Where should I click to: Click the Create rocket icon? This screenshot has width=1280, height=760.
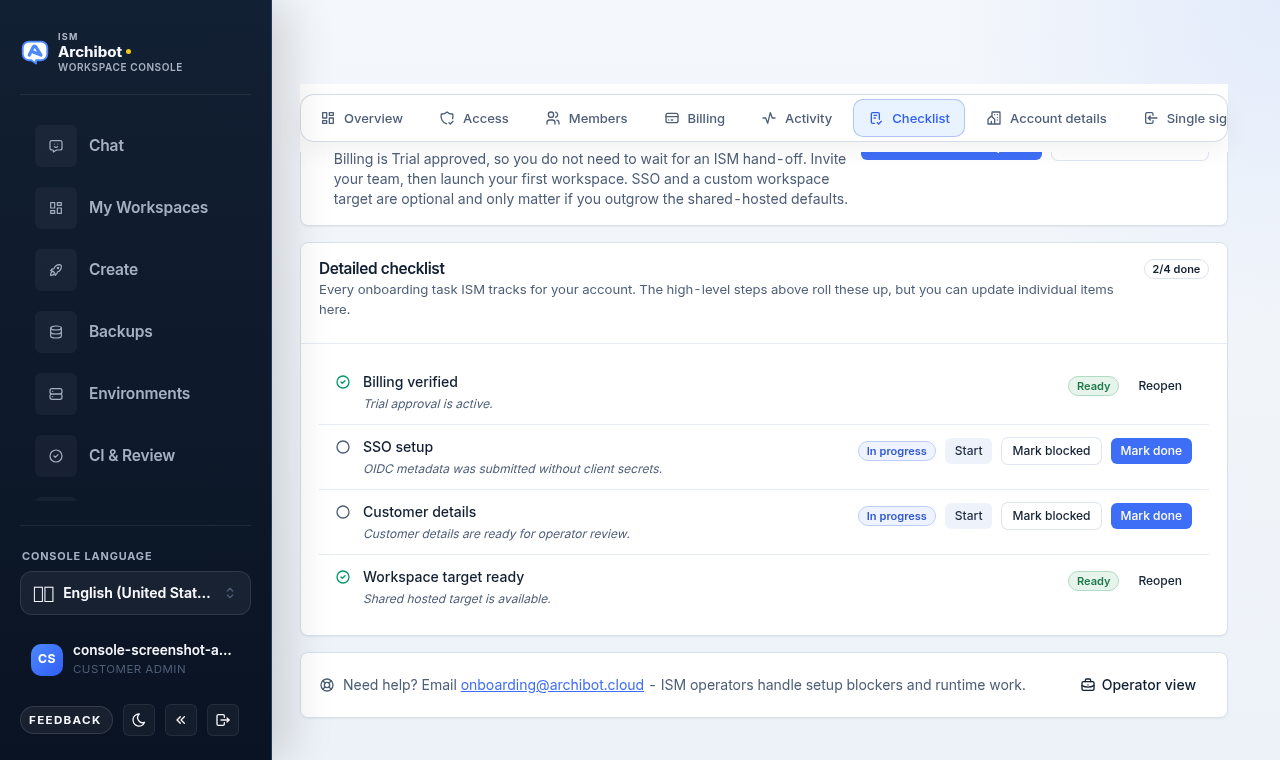(56, 270)
